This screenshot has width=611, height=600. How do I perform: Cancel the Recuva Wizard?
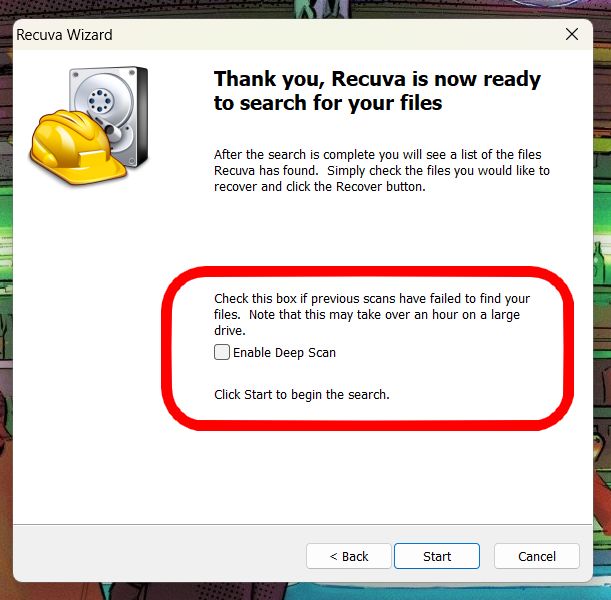tap(537, 556)
